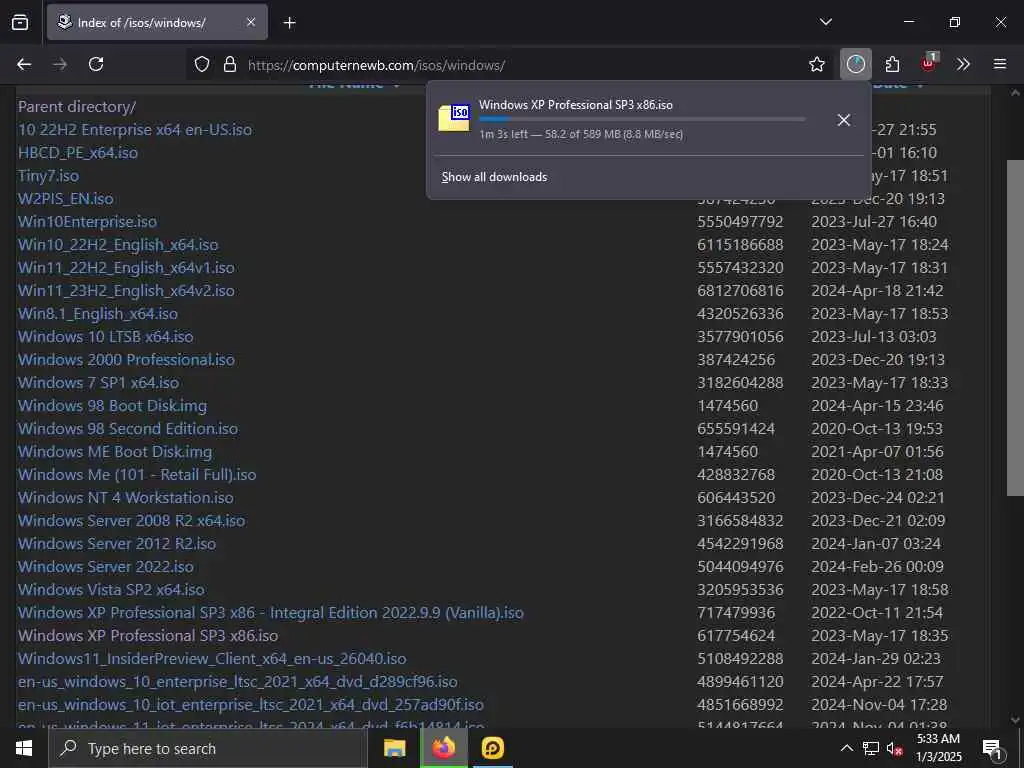Open the network status tray icon
1024x768 pixels.
point(871,748)
